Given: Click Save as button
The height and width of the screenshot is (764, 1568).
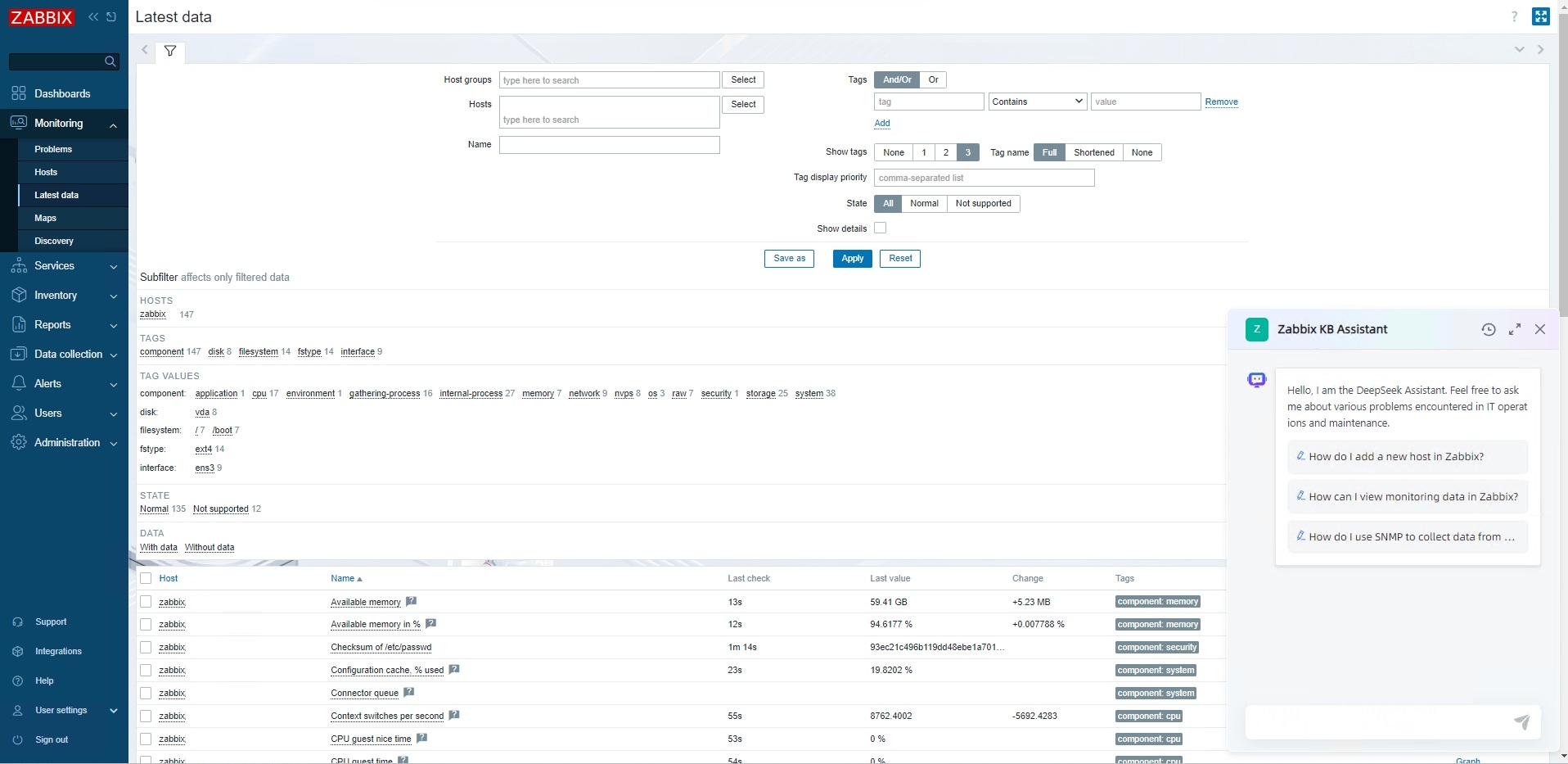Looking at the screenshot, I should 789,259.
